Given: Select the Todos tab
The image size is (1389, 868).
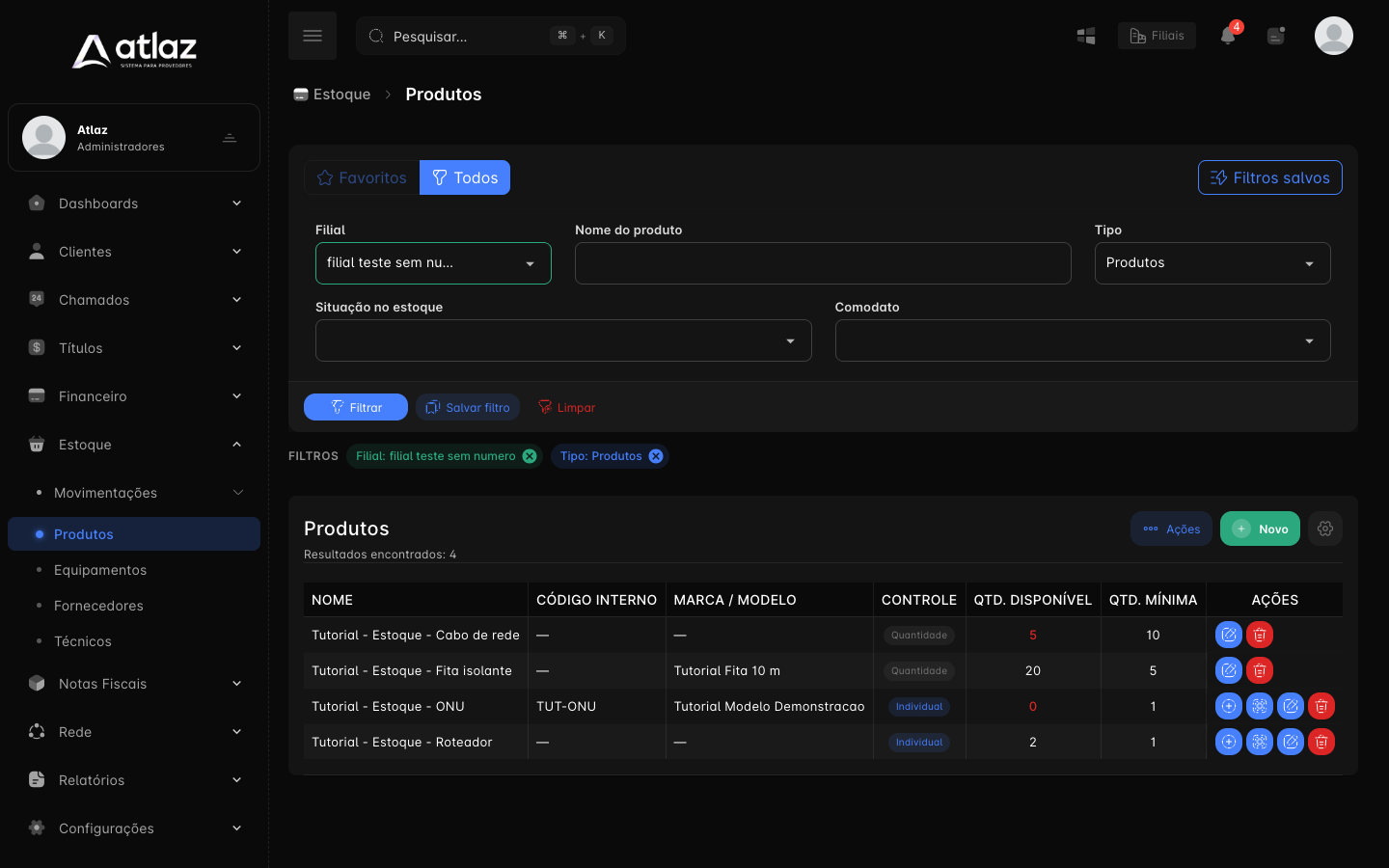Looking at the screenshot, I should (465, 177).
